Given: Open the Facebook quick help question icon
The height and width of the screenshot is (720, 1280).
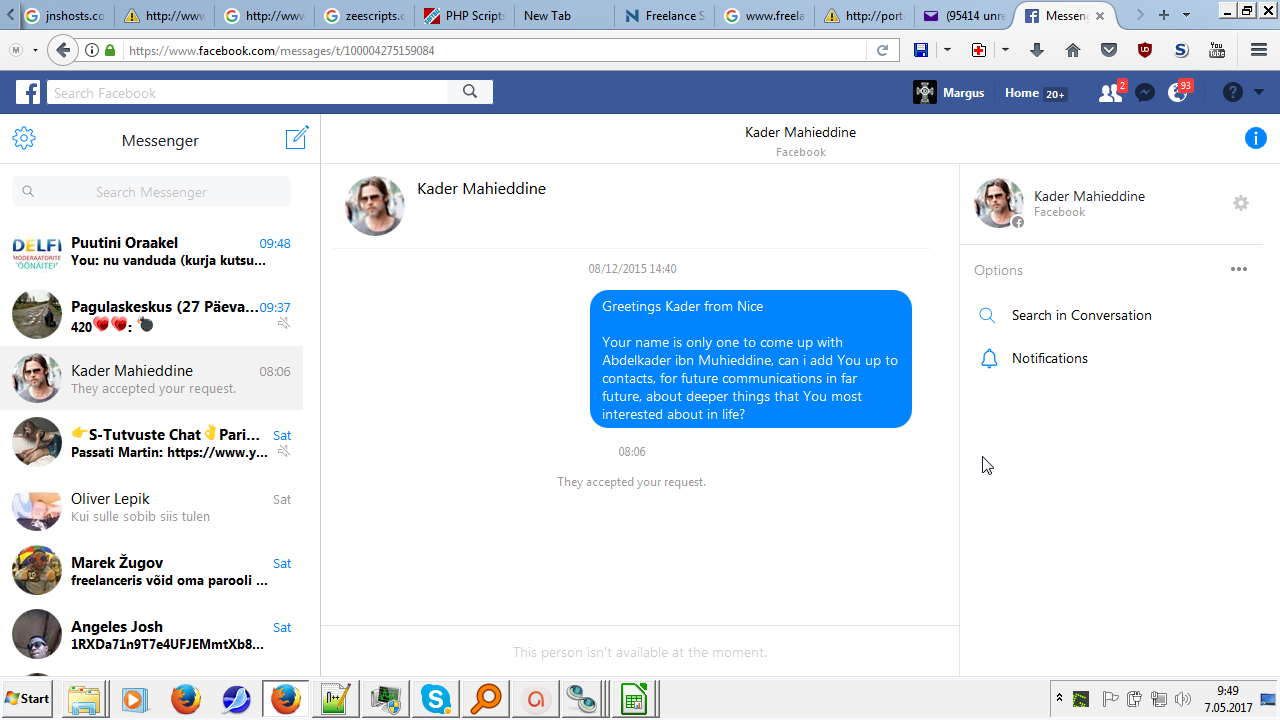Looking at the screenshot, I should [x=1233, y=93].
